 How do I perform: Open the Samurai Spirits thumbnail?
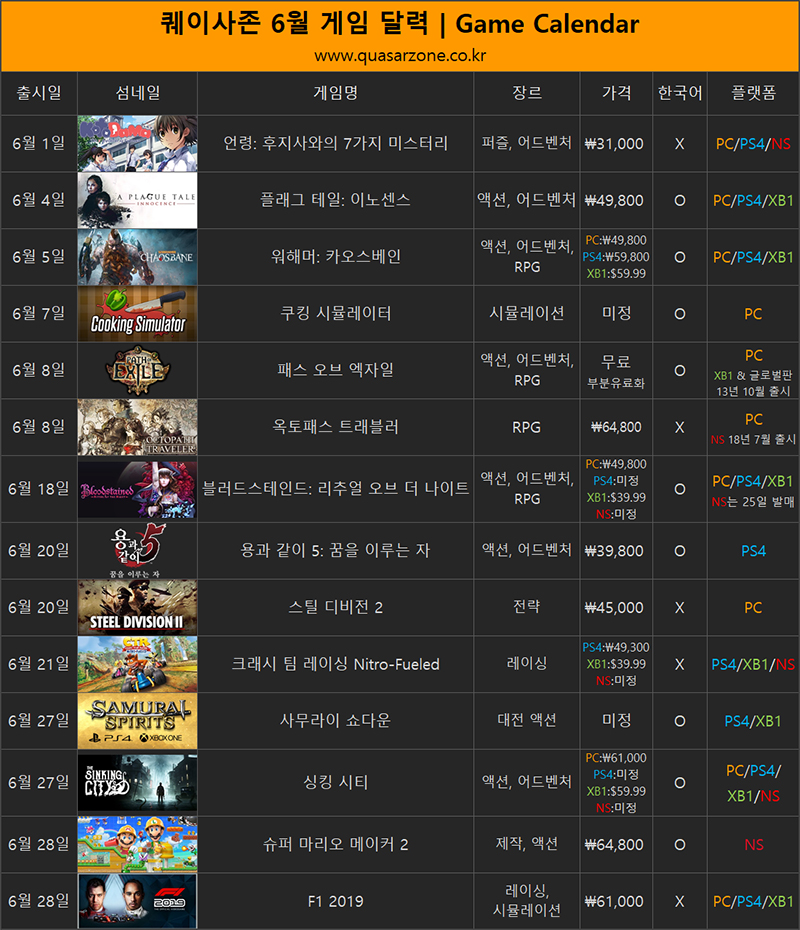pyautogui.click(x=138, y=721)
